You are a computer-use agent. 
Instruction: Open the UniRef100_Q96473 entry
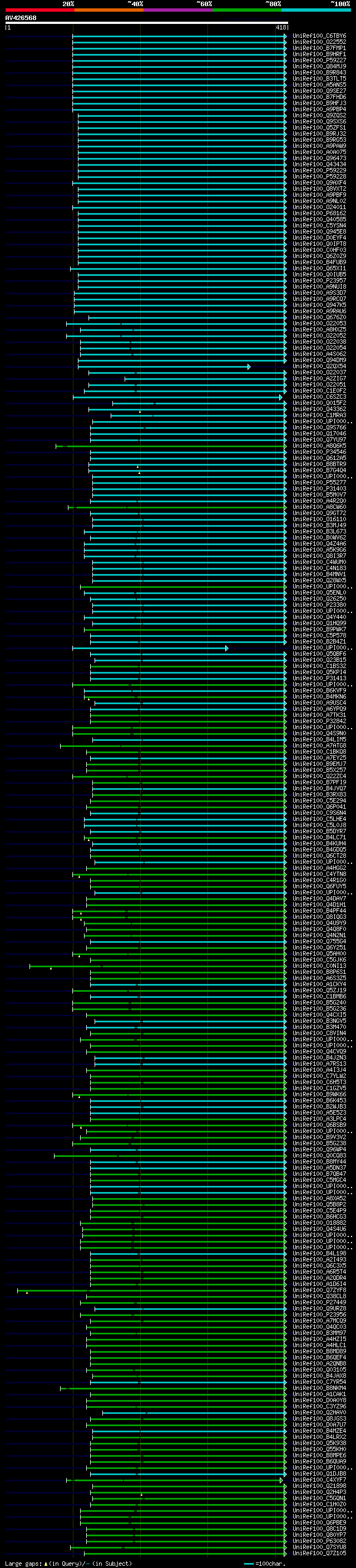[x=319, y=159]
